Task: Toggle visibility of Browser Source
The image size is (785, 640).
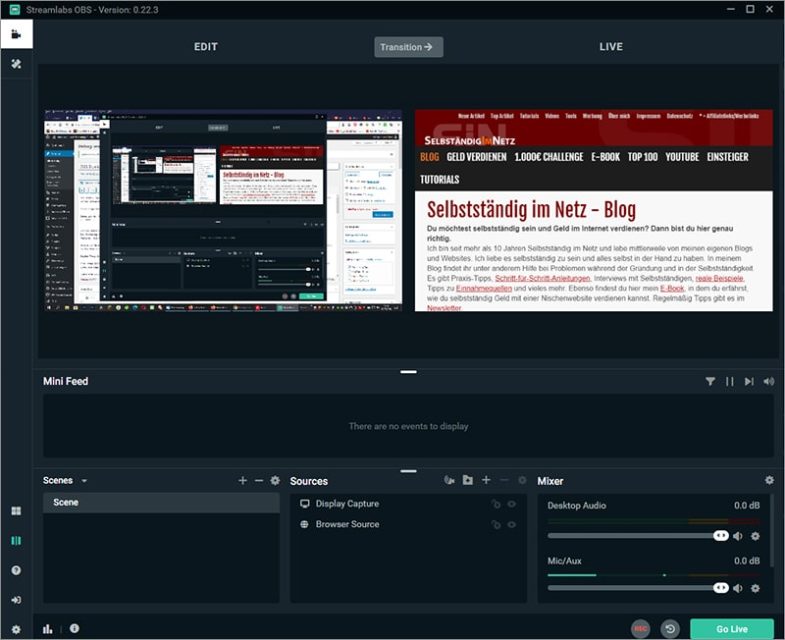Action: pos(512,524)
